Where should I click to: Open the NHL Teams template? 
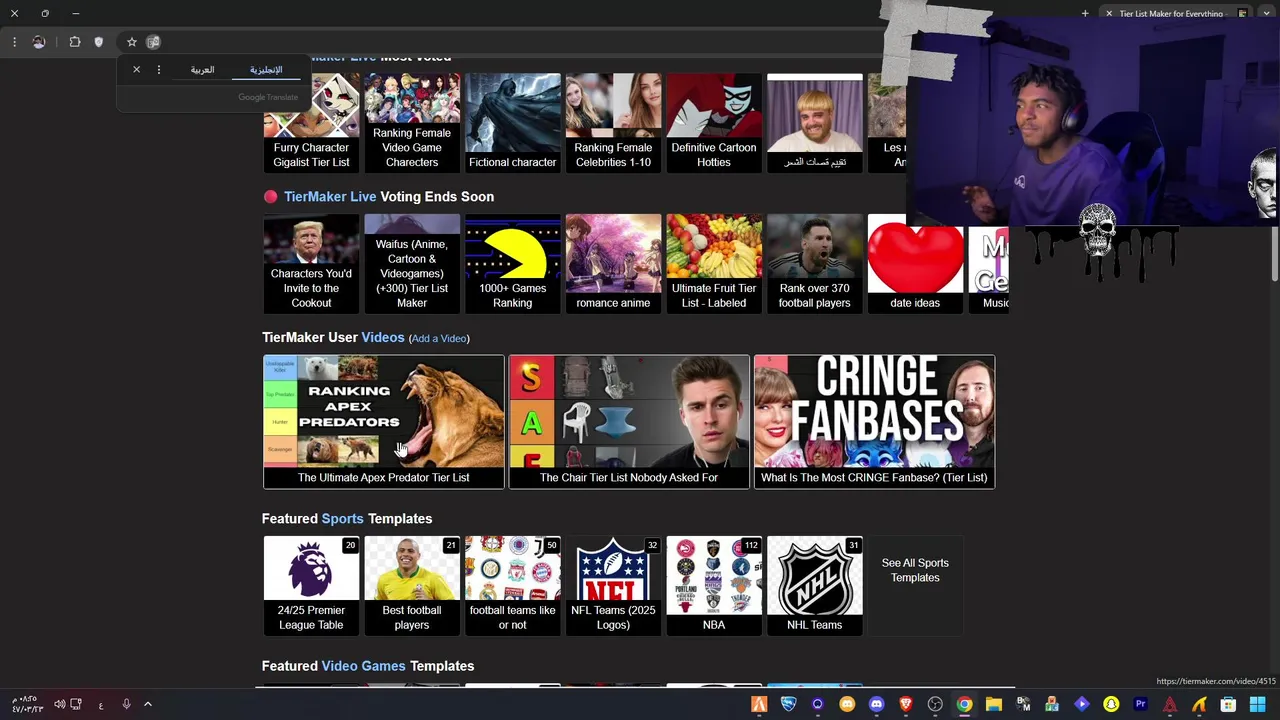[815, 585]
